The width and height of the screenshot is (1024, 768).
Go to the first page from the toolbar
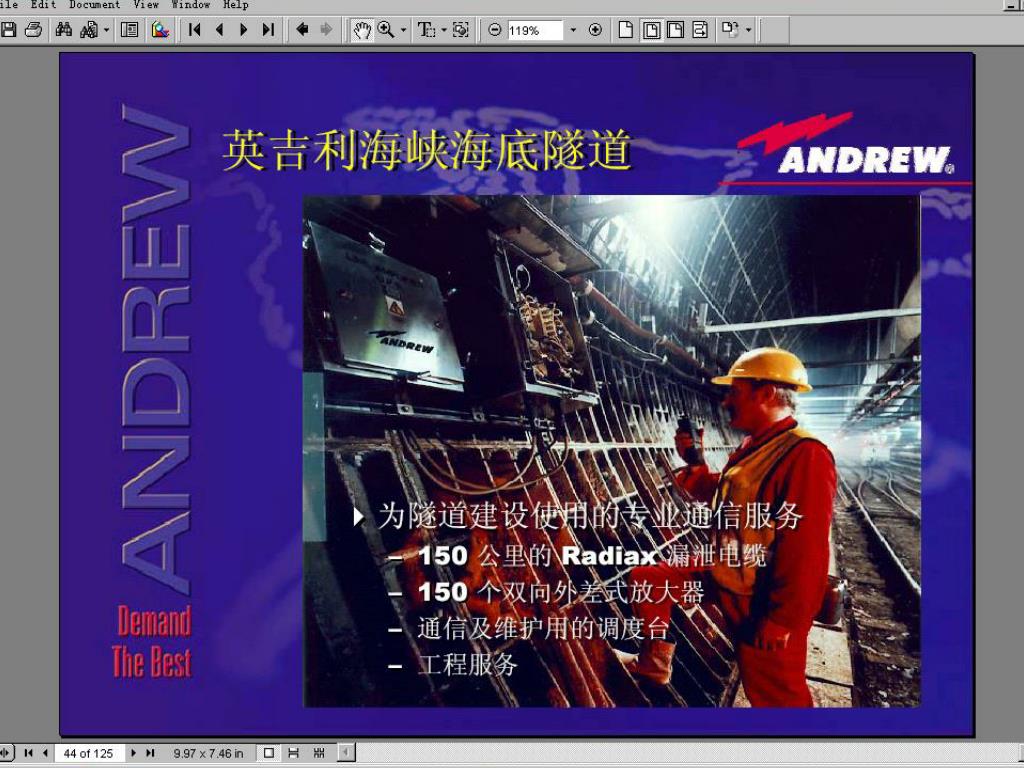pyautogui.click(x=194, y=30)
